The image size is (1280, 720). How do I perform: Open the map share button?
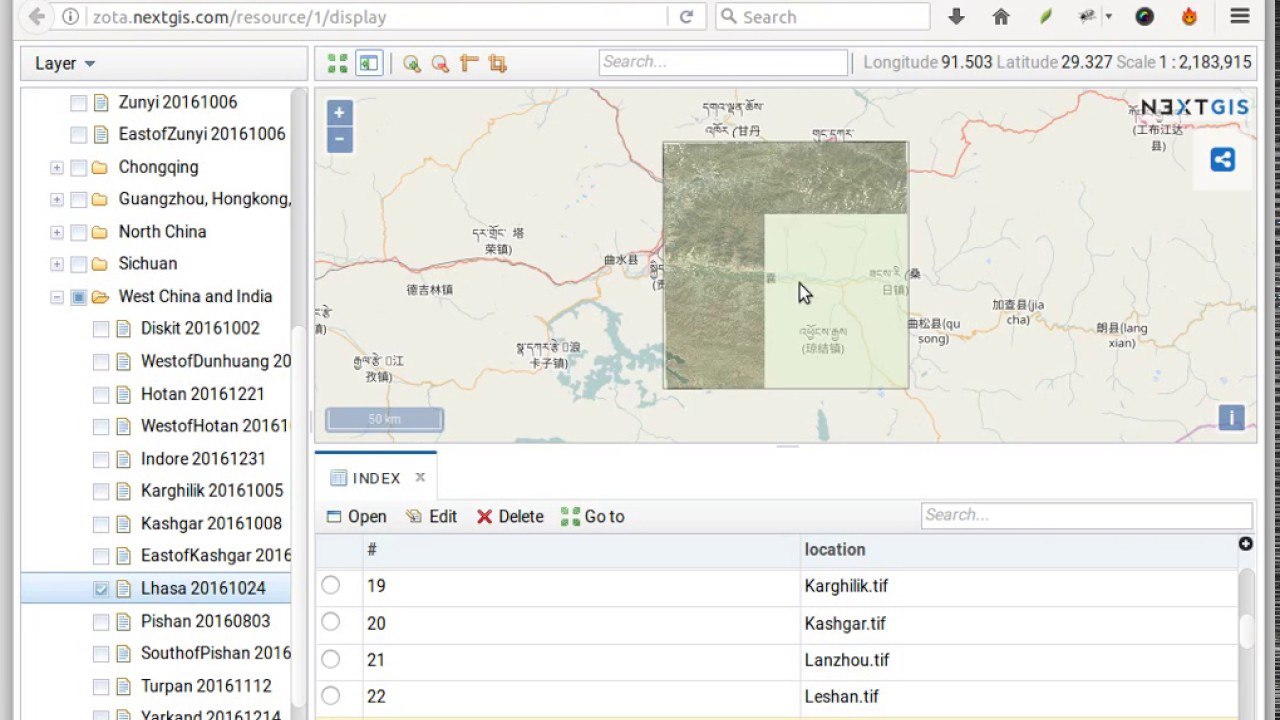1222,160
